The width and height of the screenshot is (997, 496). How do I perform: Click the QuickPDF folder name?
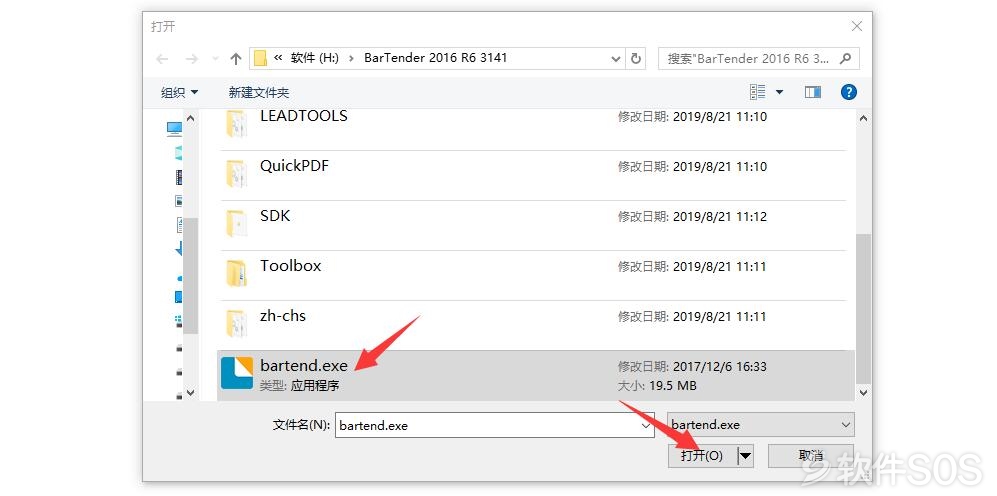tap(294, 166)
